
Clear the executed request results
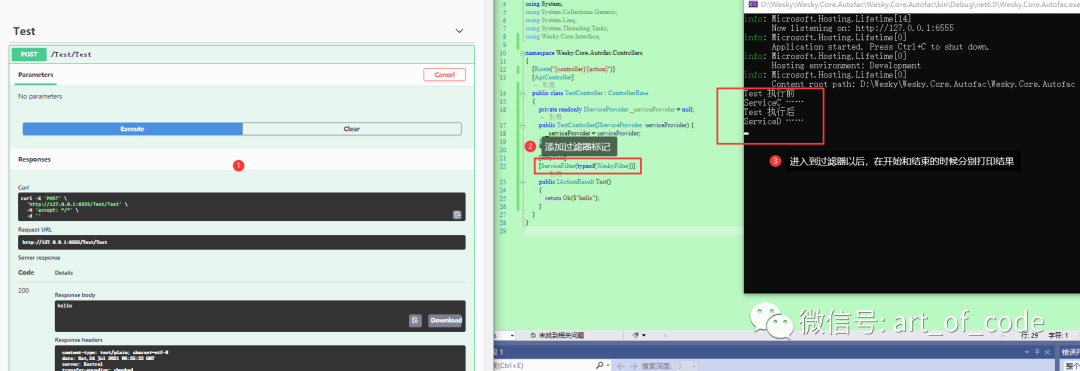point(352,129)
